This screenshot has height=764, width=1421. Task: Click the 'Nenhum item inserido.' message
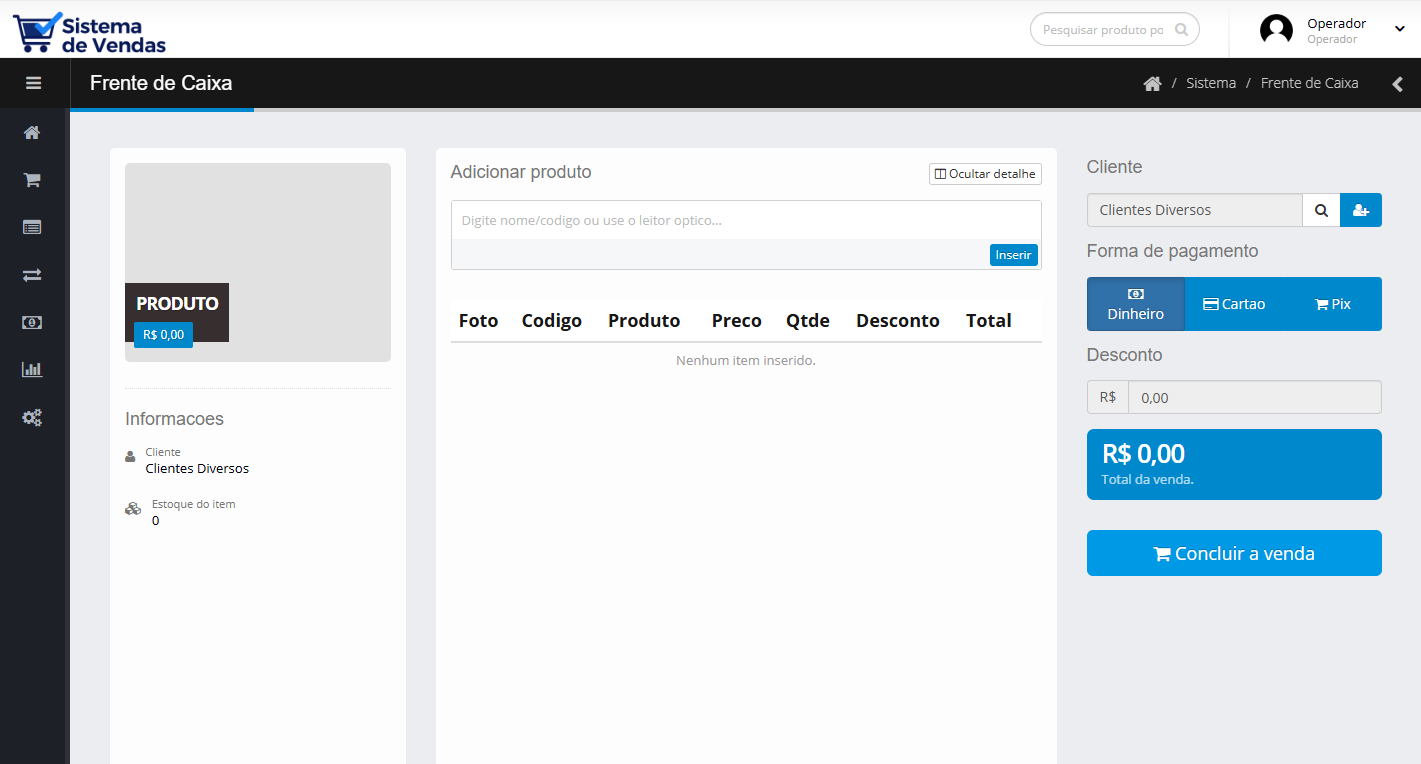pyautogui.click(x=746, y=360)
